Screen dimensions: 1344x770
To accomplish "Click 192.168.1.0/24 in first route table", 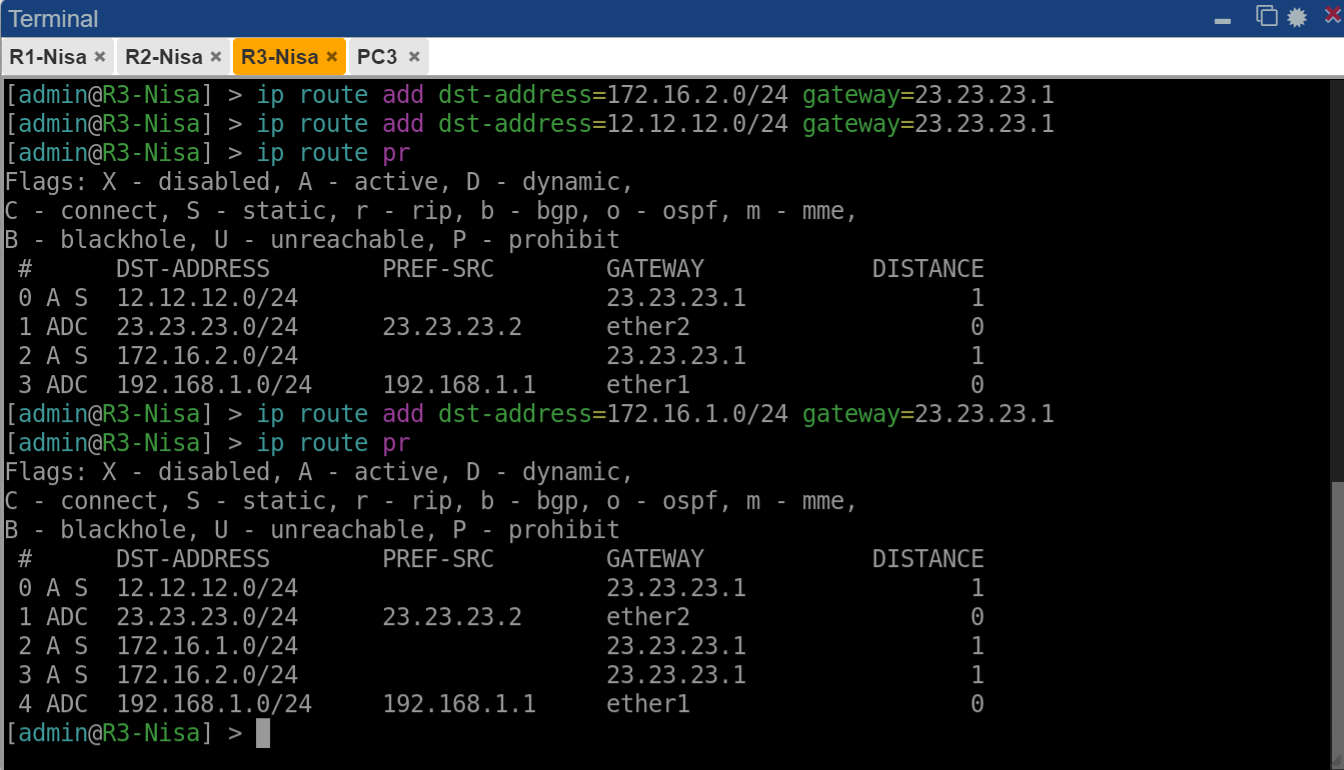I will click(214, 385).
